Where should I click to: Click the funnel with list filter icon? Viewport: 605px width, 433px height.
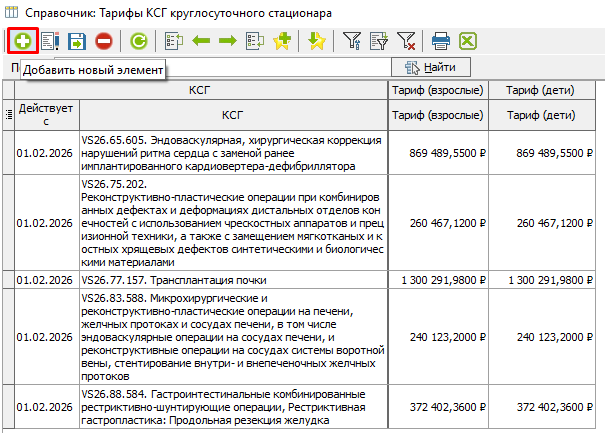tap(379, 41)
